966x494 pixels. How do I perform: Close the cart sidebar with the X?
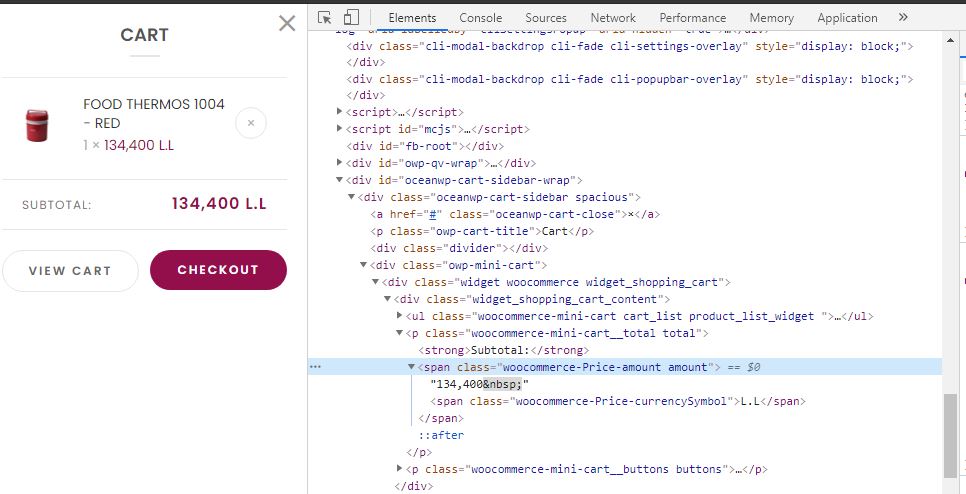click(287, 23)
